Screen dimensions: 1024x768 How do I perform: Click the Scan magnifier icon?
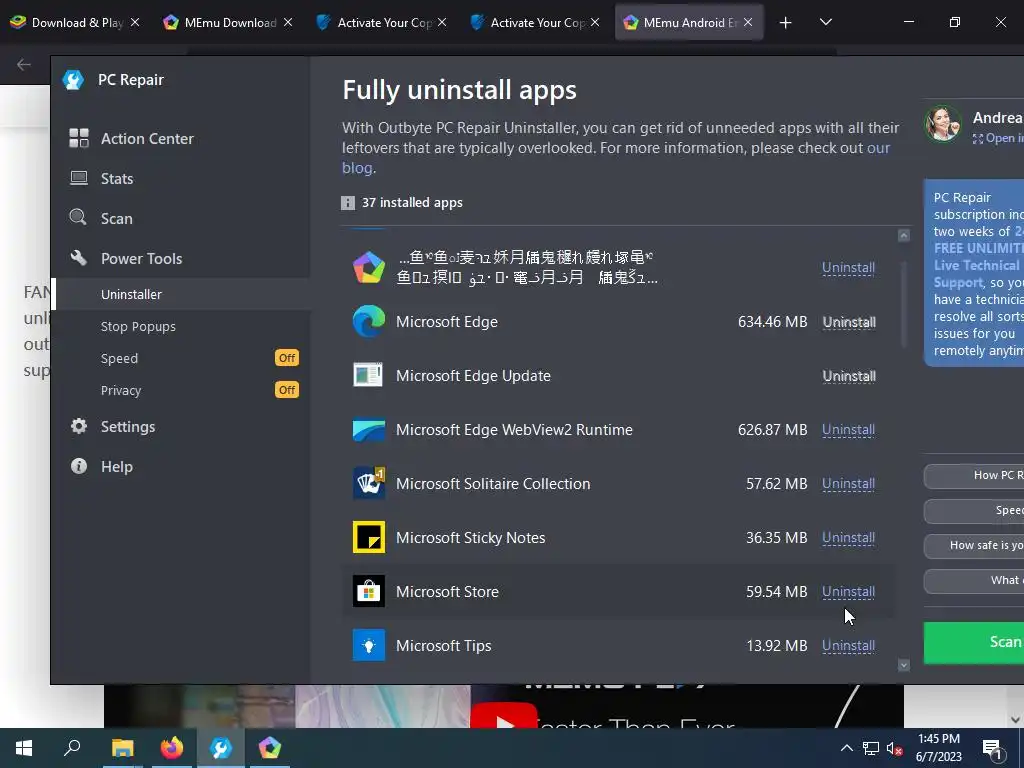tap(78, 217)
